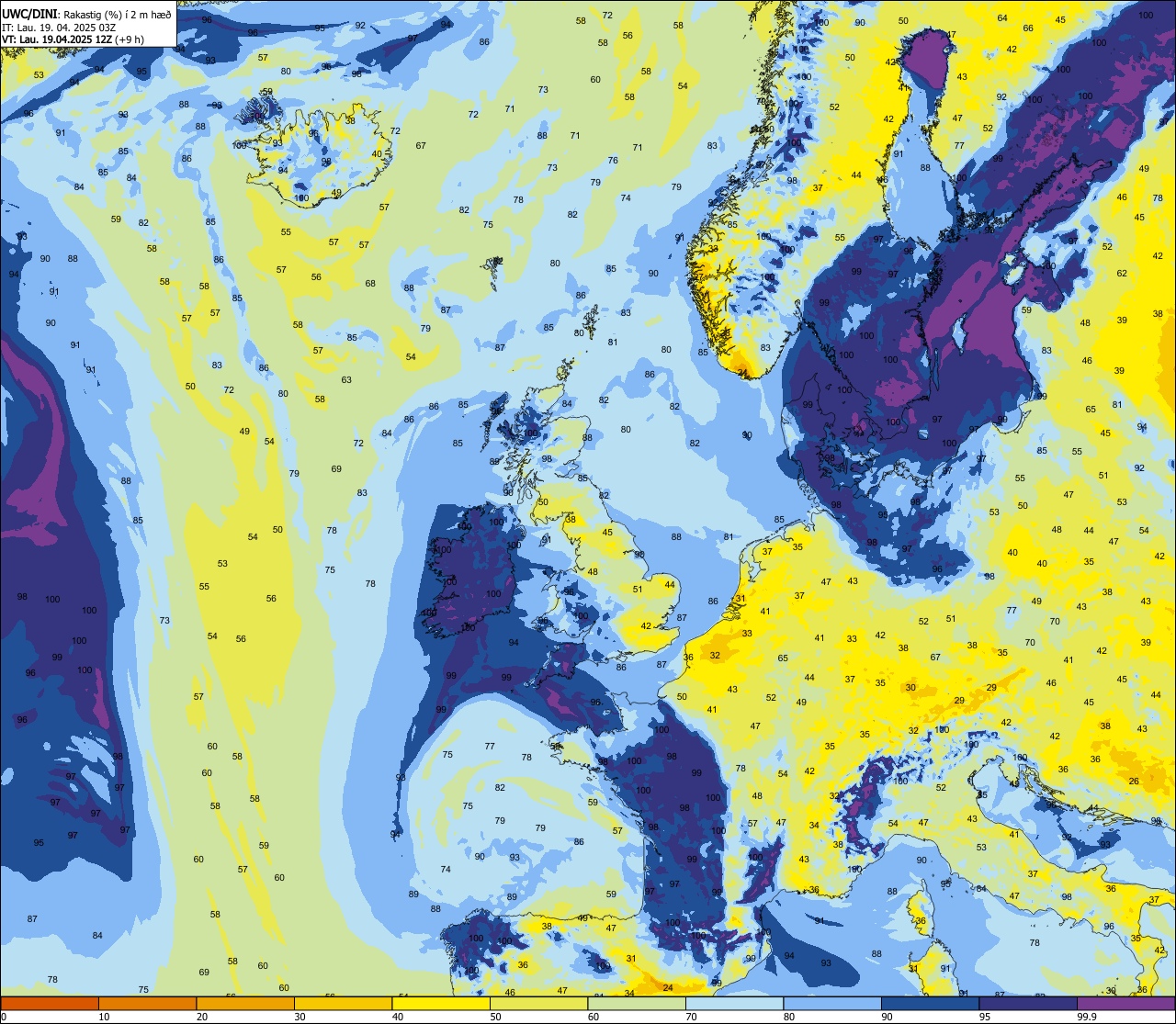This screenshot has height=1024, width=1176.
Task: Click the map value "24" at Norway's southern tip
Action: [x=742, y=372]
